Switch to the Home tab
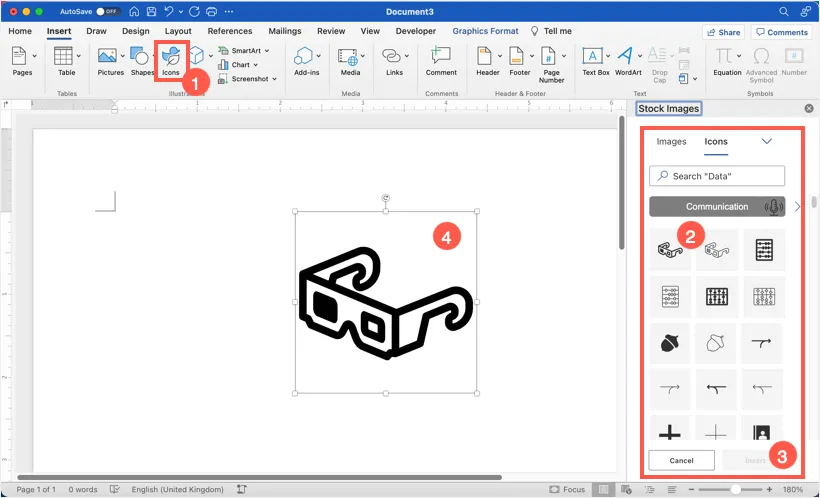The width and height of the screenshot is (820, 498). pos(20,31)
